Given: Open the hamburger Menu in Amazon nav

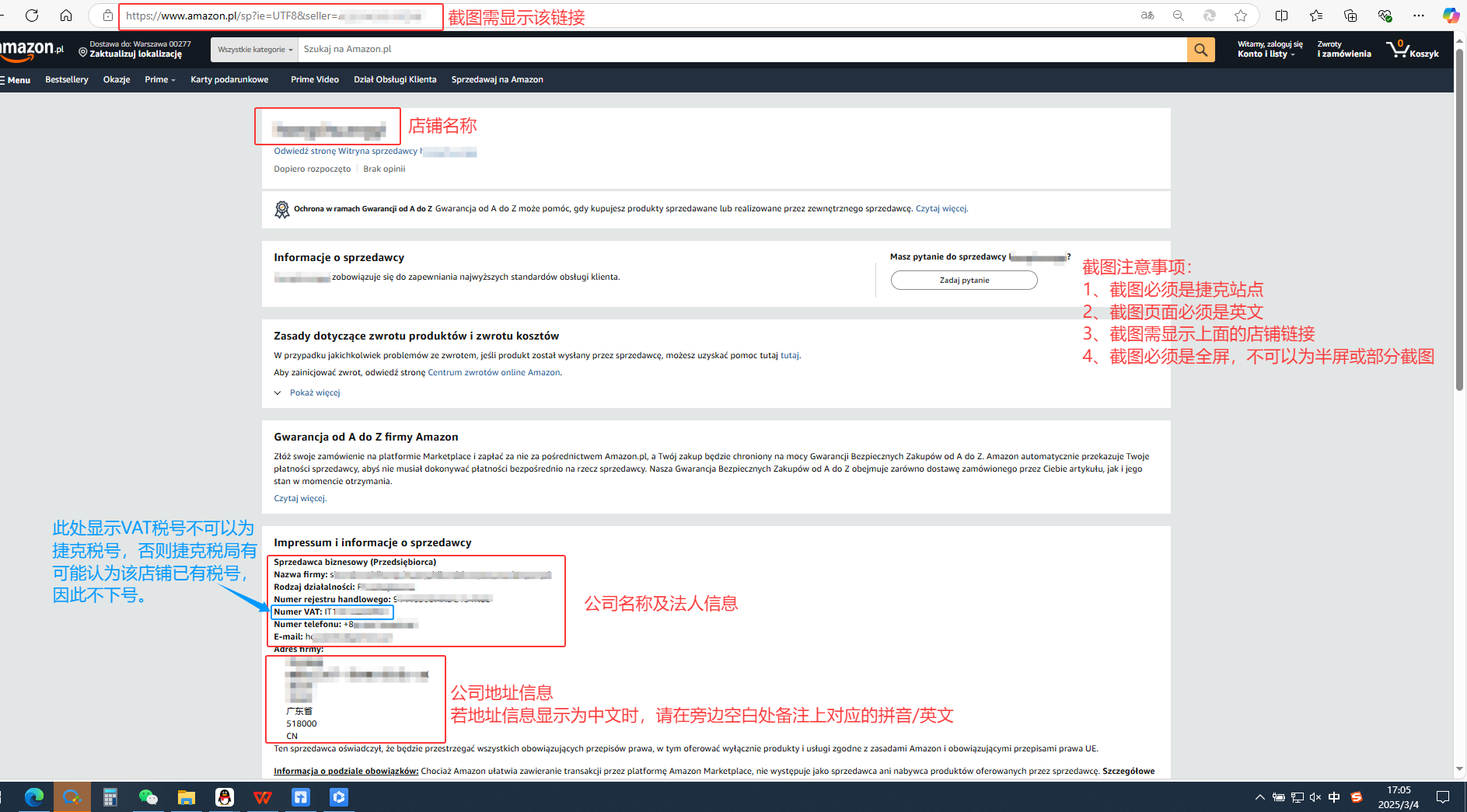Looking at the screenshot, I should tap(16, 80).
